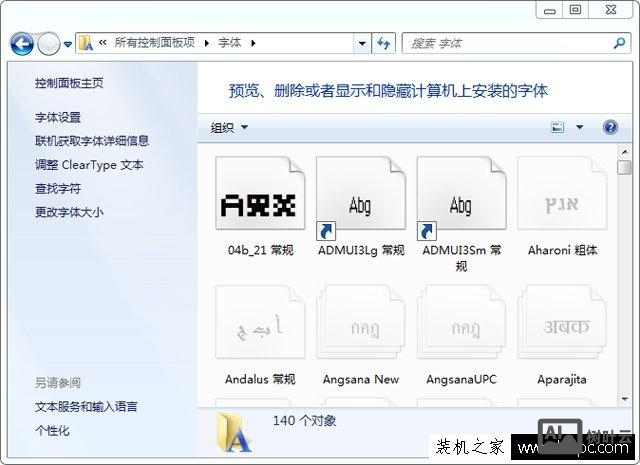Viewport: 640px width, 465px height.
Task: Open 文本服务和输入语言 link
Action: pyautogui.click(x=86, y=407)
